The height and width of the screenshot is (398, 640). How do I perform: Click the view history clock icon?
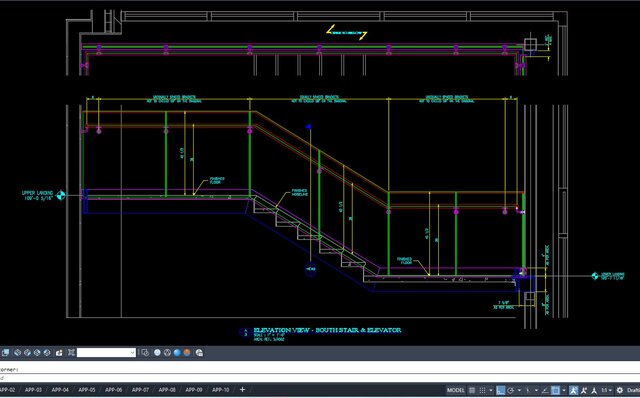145,353
